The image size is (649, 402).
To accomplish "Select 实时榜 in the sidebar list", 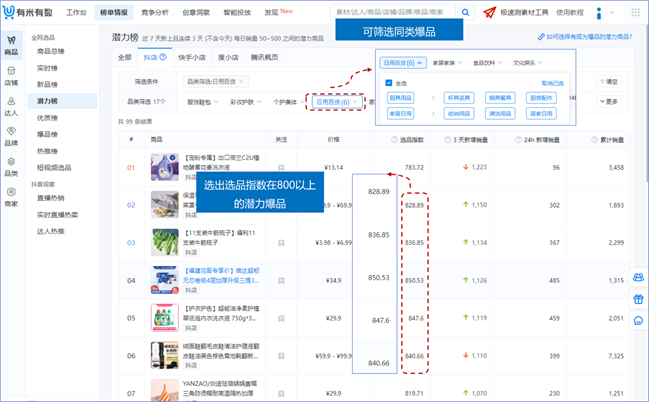I will (48, 68).
